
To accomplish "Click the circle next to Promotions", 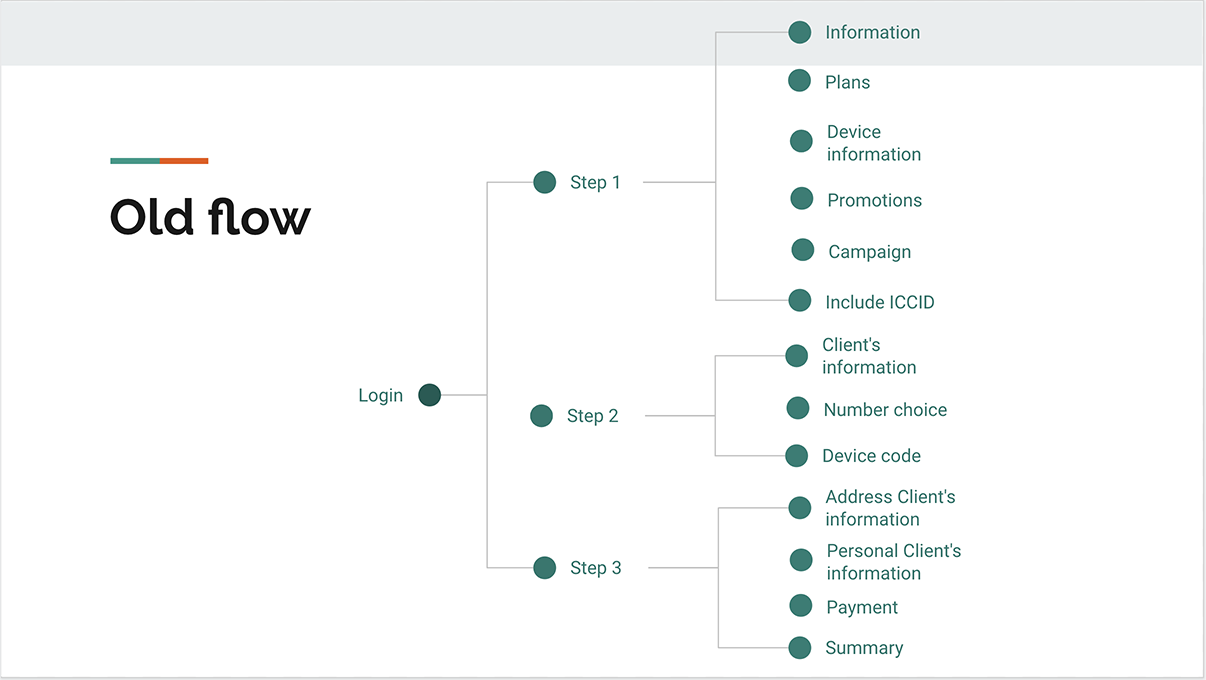I will point(802,199).
